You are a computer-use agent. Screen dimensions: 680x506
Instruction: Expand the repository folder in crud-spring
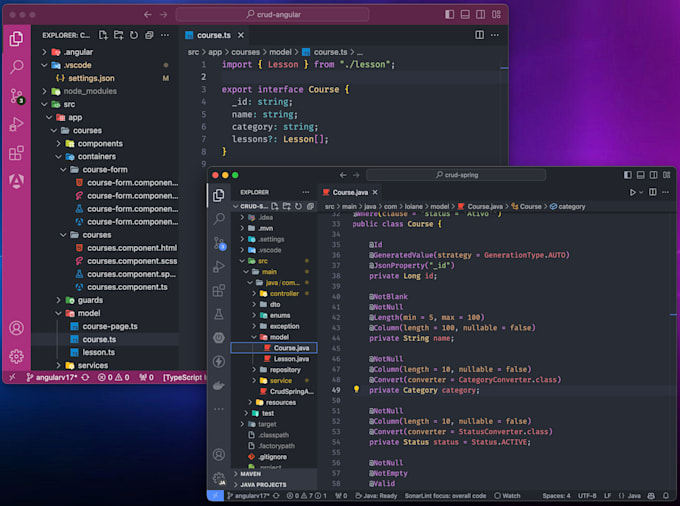point(283,369)
